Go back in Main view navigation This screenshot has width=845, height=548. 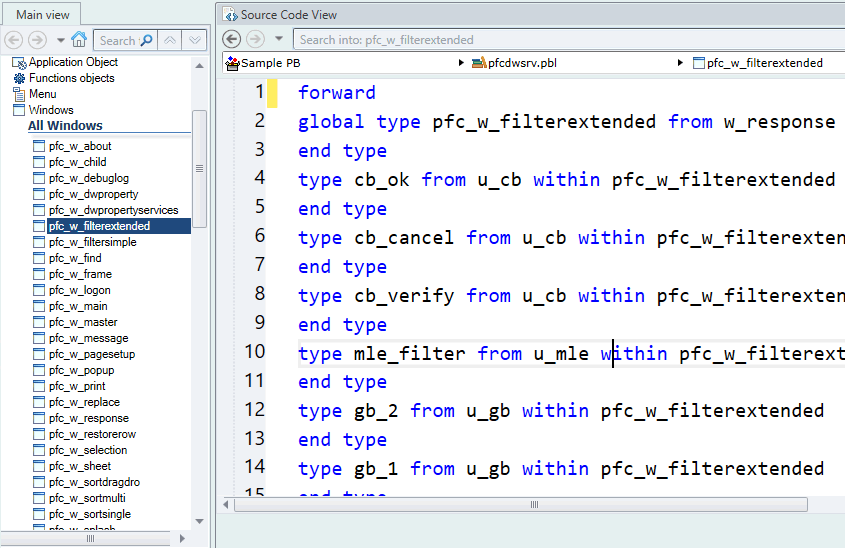click(x=14, y=40)
